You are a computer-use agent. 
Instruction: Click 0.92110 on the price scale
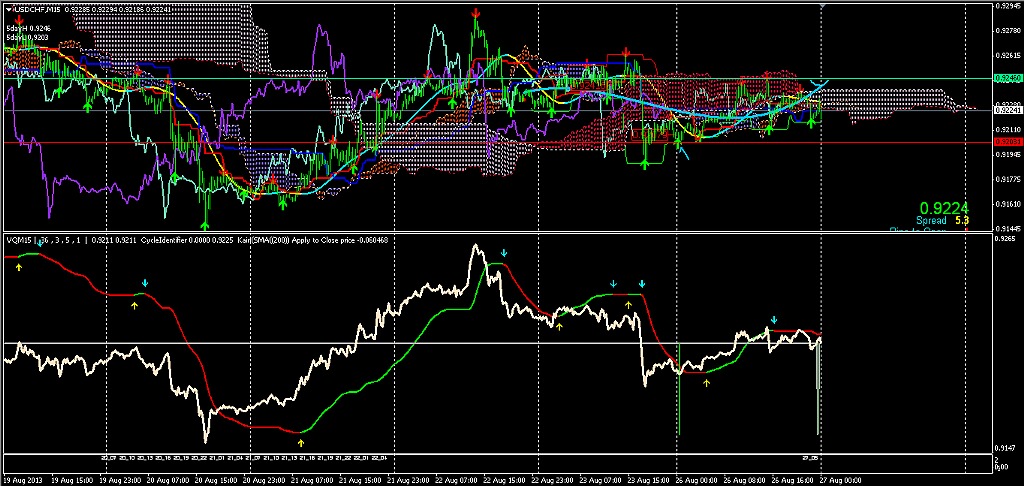(1008, 130)
